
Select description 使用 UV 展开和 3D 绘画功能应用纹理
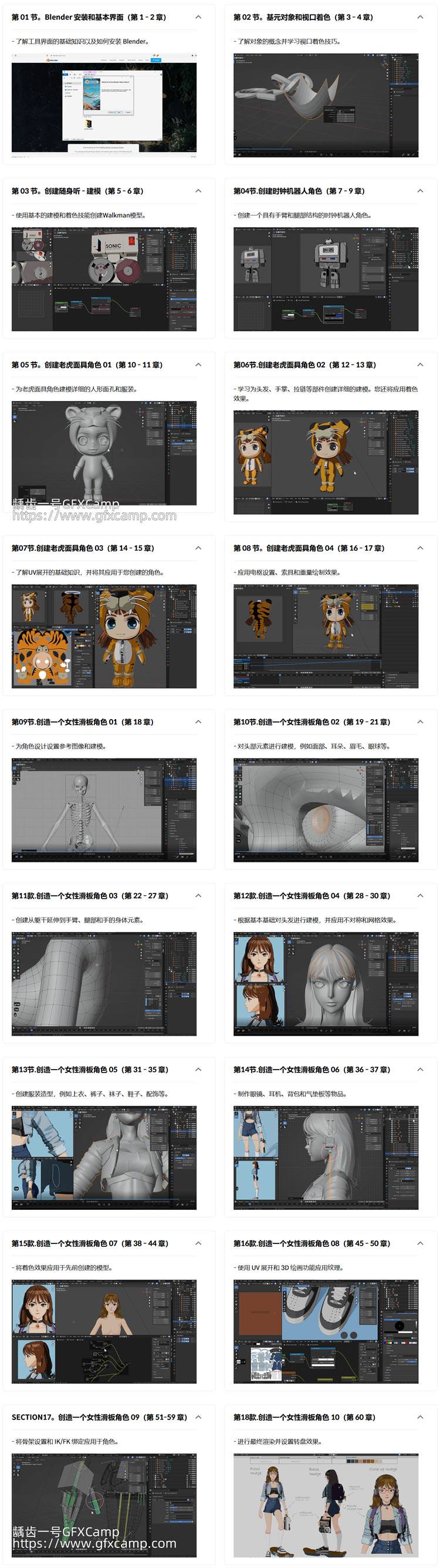click(290, 1268)
